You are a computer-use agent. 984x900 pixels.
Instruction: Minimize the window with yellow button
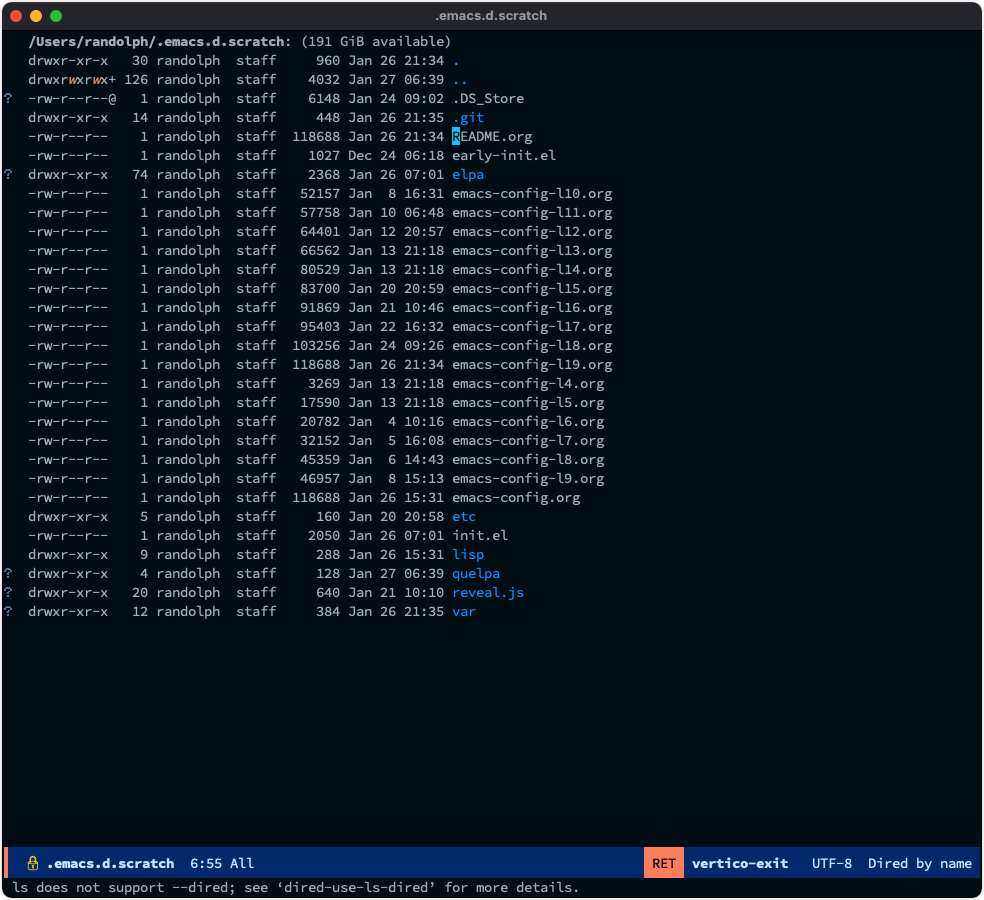coord(36,16)
